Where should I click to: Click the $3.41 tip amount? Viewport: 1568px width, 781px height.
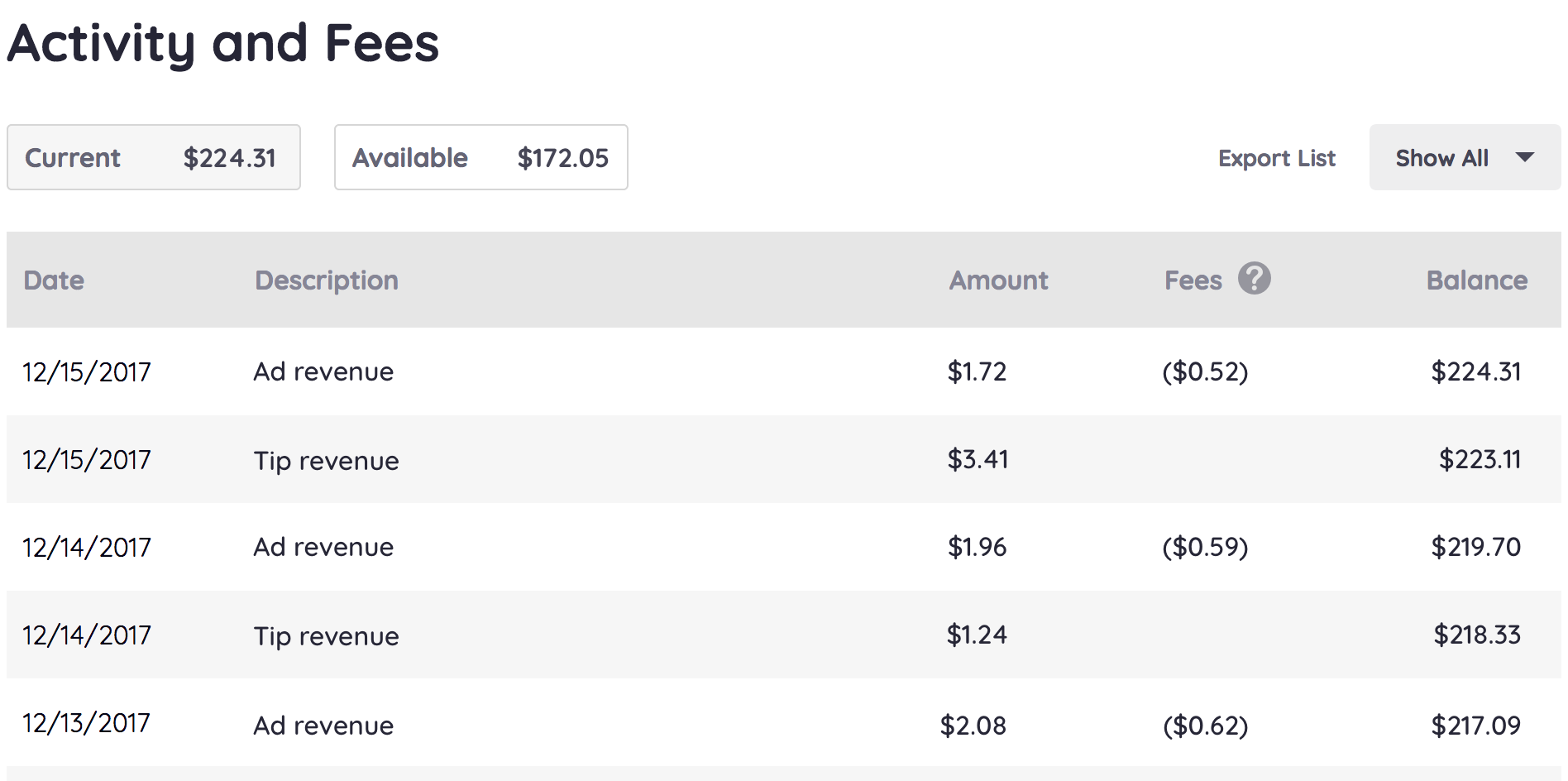click(x=978, y=459)
